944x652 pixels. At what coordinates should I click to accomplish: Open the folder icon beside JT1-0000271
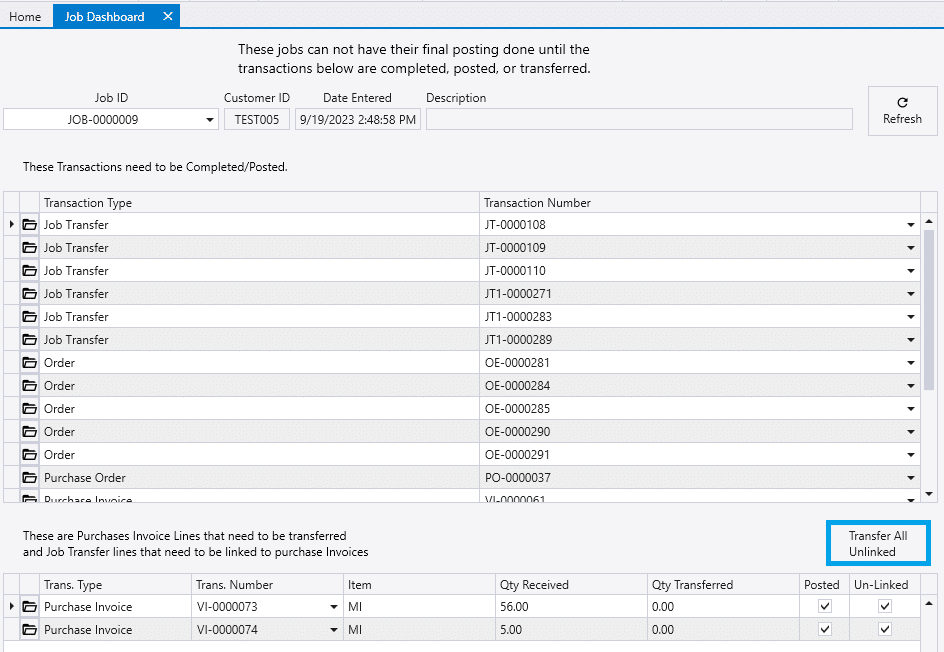tap(29, 293)
